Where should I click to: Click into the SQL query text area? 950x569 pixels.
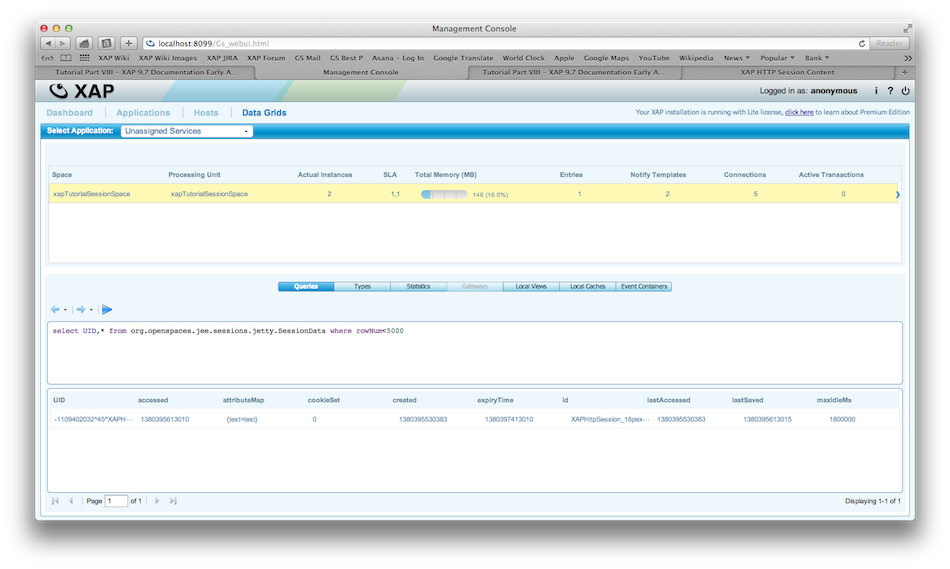pos(475,353)
